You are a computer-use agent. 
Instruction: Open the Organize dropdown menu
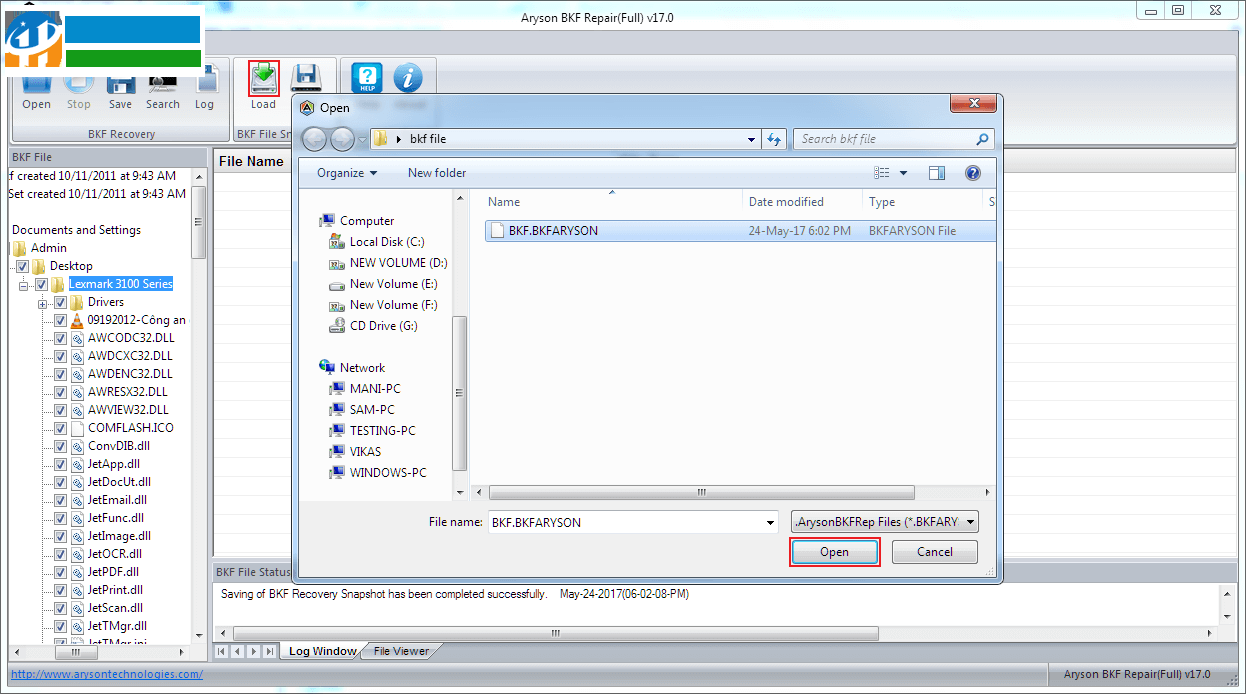pos(344,172)
